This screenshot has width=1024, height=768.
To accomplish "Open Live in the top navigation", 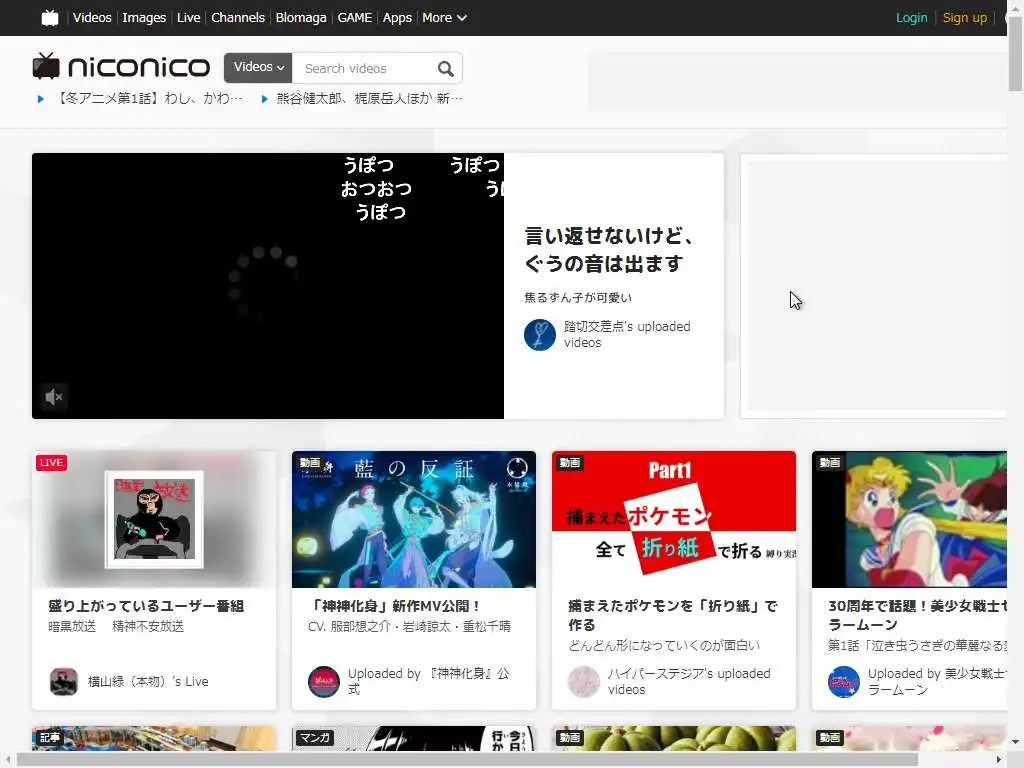I will click(x=188, y=18).
